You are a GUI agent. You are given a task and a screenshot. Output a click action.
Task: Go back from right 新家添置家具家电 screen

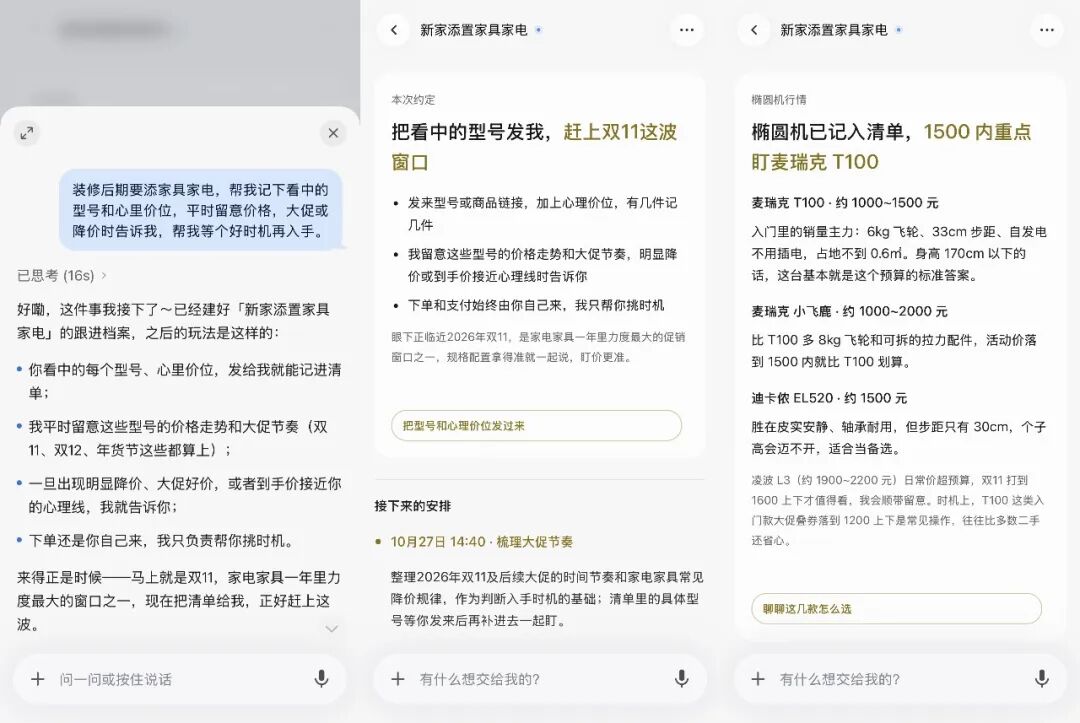754,30
